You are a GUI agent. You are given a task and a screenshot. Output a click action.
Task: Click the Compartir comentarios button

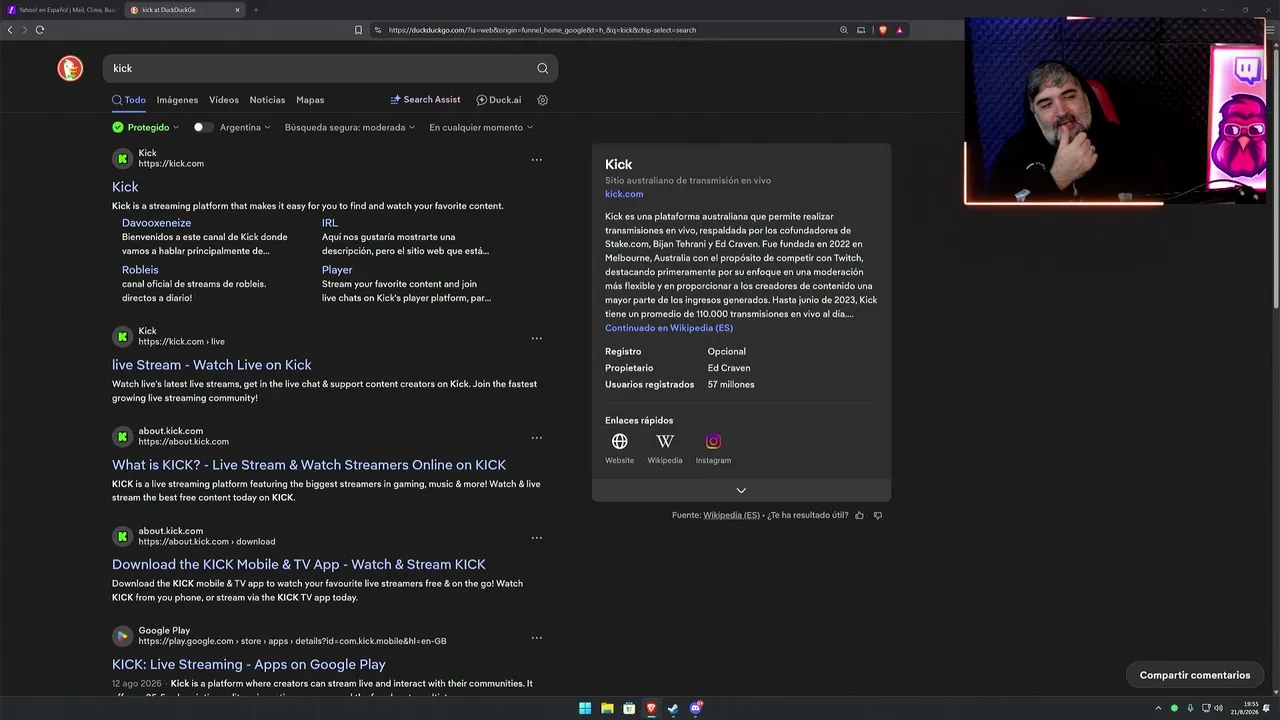(1195, 675)
